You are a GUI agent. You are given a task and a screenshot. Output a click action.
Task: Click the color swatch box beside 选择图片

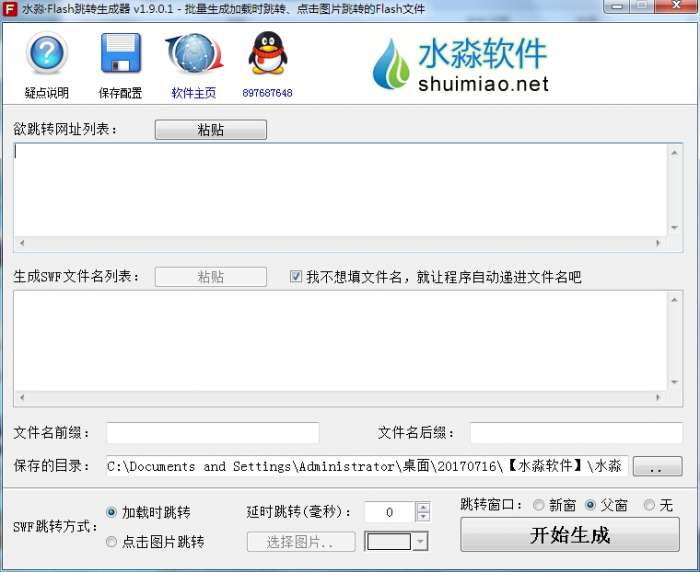pos(388,542)
